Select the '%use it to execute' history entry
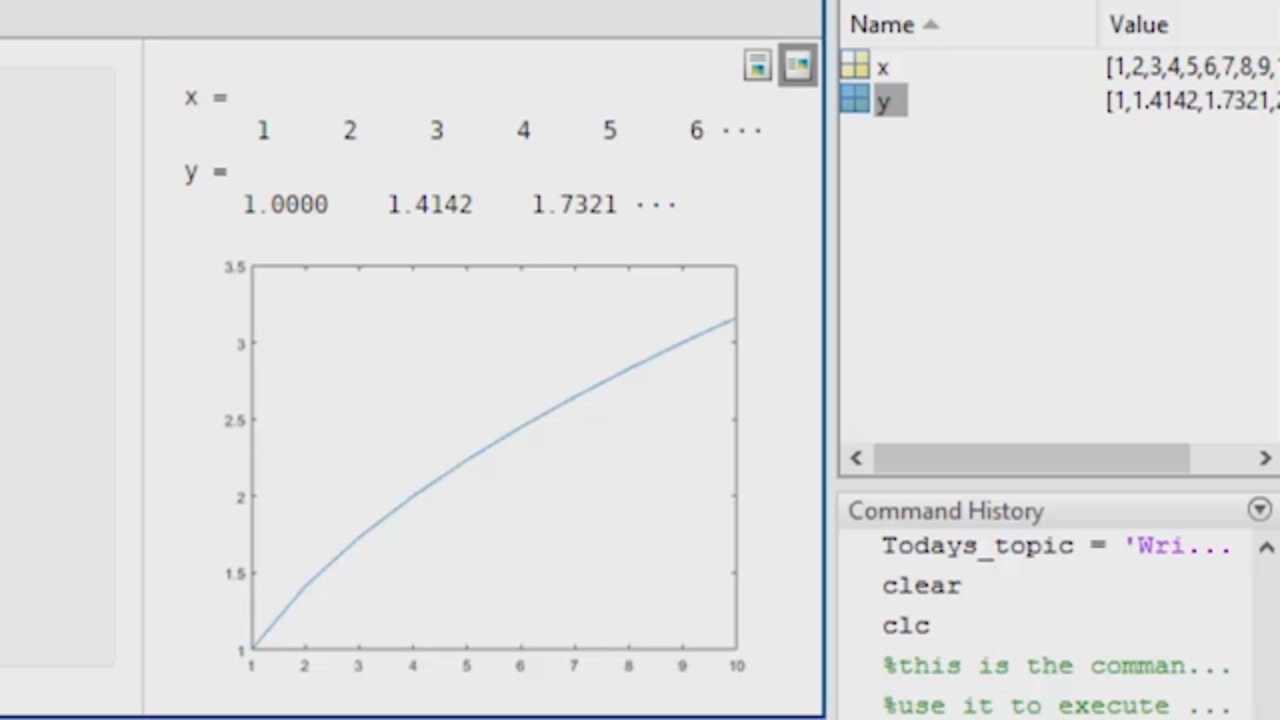This screenshot has height=720, width=1280. click(x=1055, y=705)
